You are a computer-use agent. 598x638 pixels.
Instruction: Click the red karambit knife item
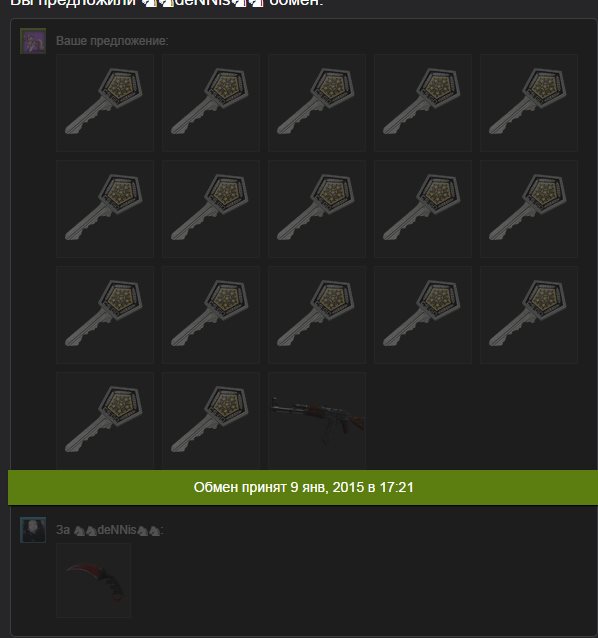coord(94,580)
